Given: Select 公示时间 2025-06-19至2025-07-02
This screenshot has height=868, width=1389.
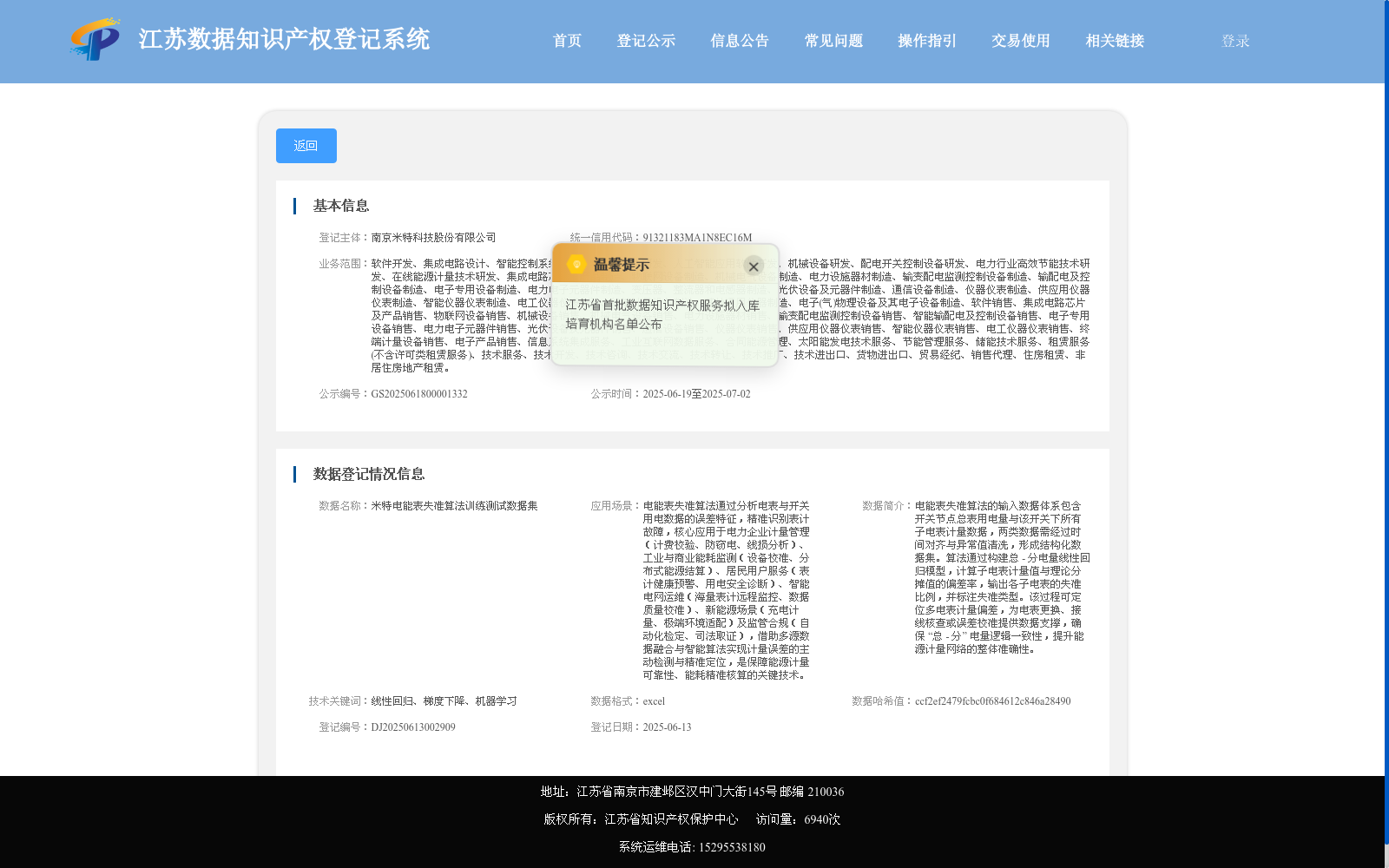Looking at the screenshot, I should [696, 394].
